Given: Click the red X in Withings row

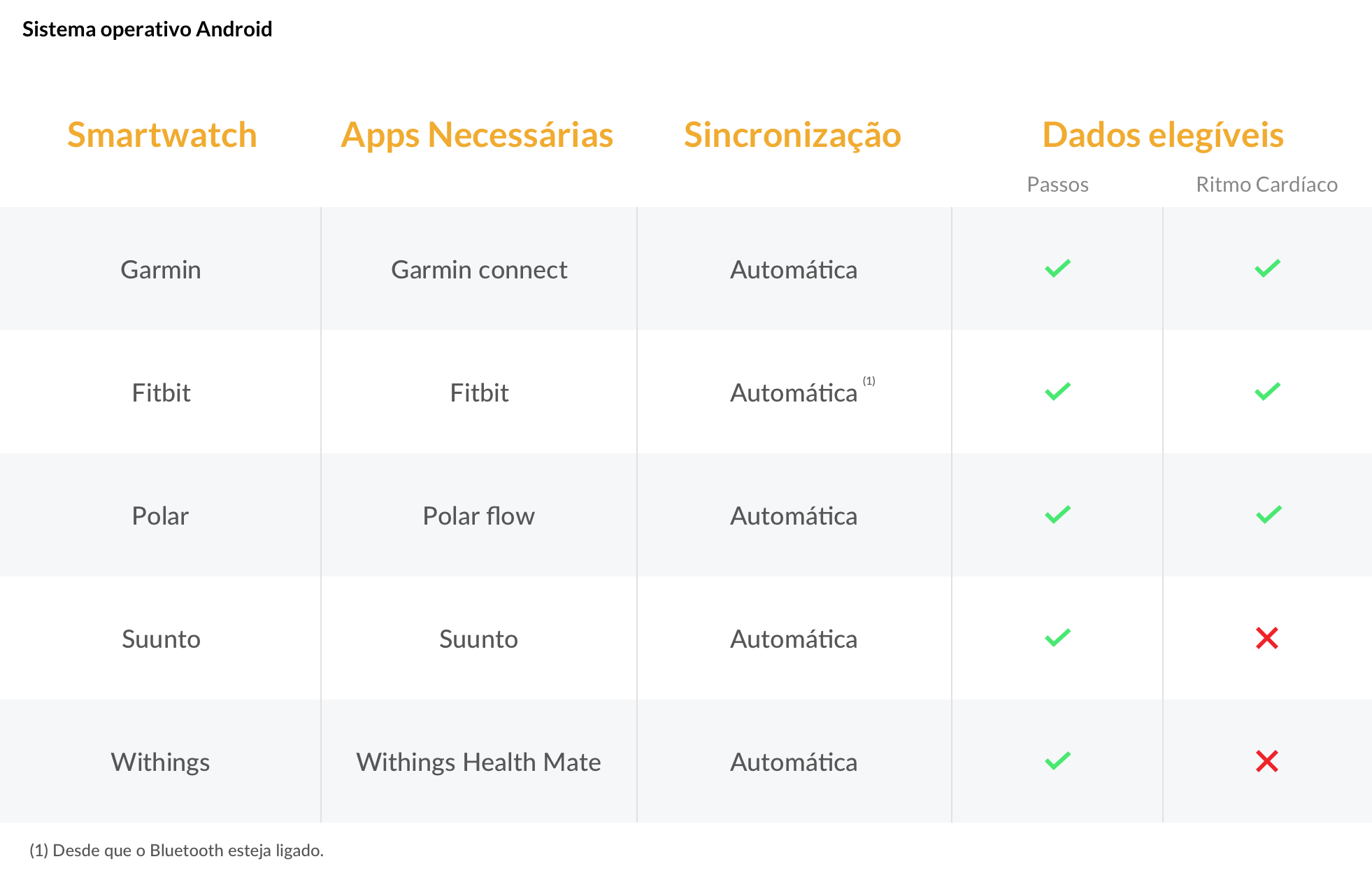Looking at the screenshot, I should (1267, 761).
